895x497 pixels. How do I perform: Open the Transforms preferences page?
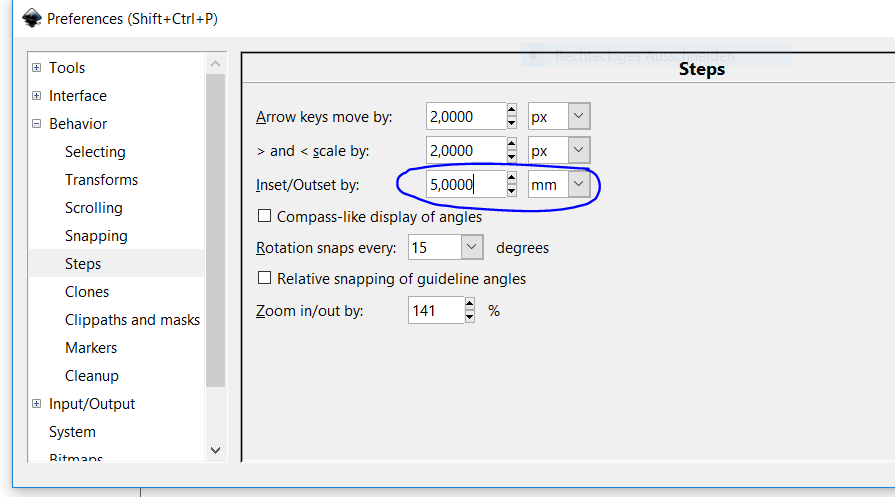tap(102, 179)
